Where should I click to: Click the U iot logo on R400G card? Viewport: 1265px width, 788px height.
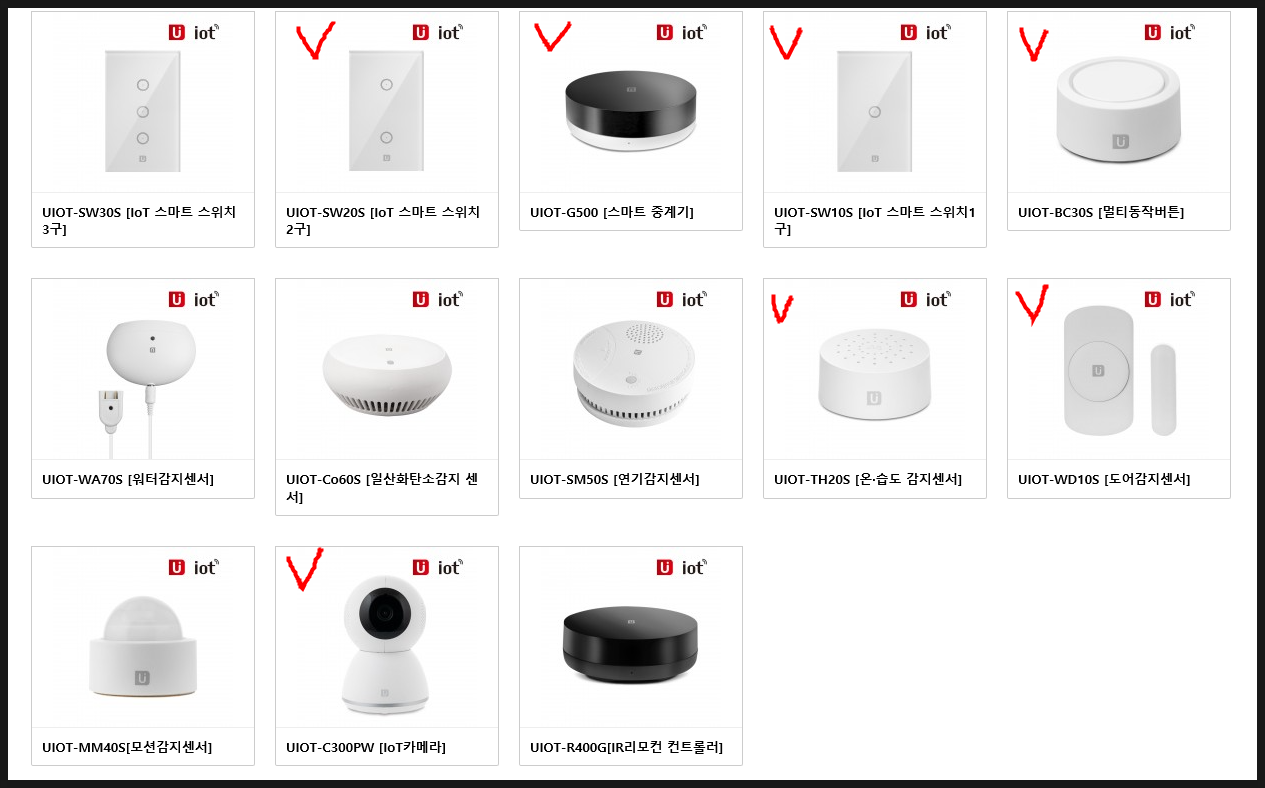click(x=681, y=567)
